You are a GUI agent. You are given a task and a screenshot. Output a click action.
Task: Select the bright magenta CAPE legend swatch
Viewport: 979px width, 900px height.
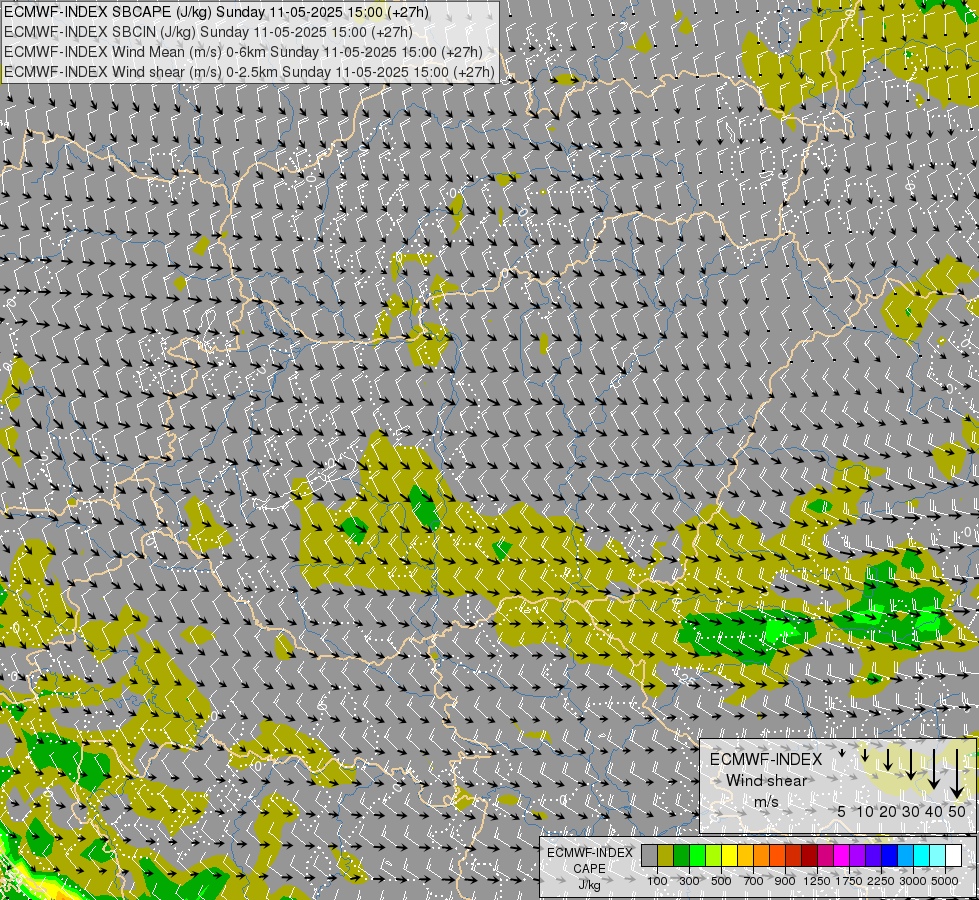(x=841, y=855)
